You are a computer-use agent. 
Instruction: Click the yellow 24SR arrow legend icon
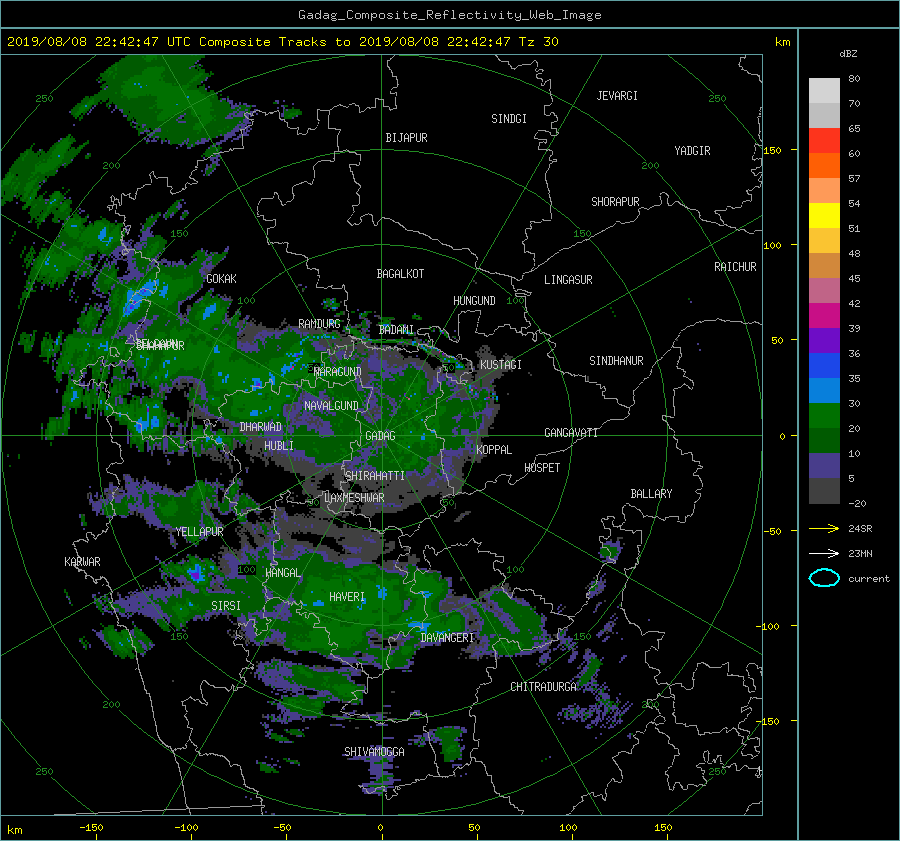click(824, 529)
